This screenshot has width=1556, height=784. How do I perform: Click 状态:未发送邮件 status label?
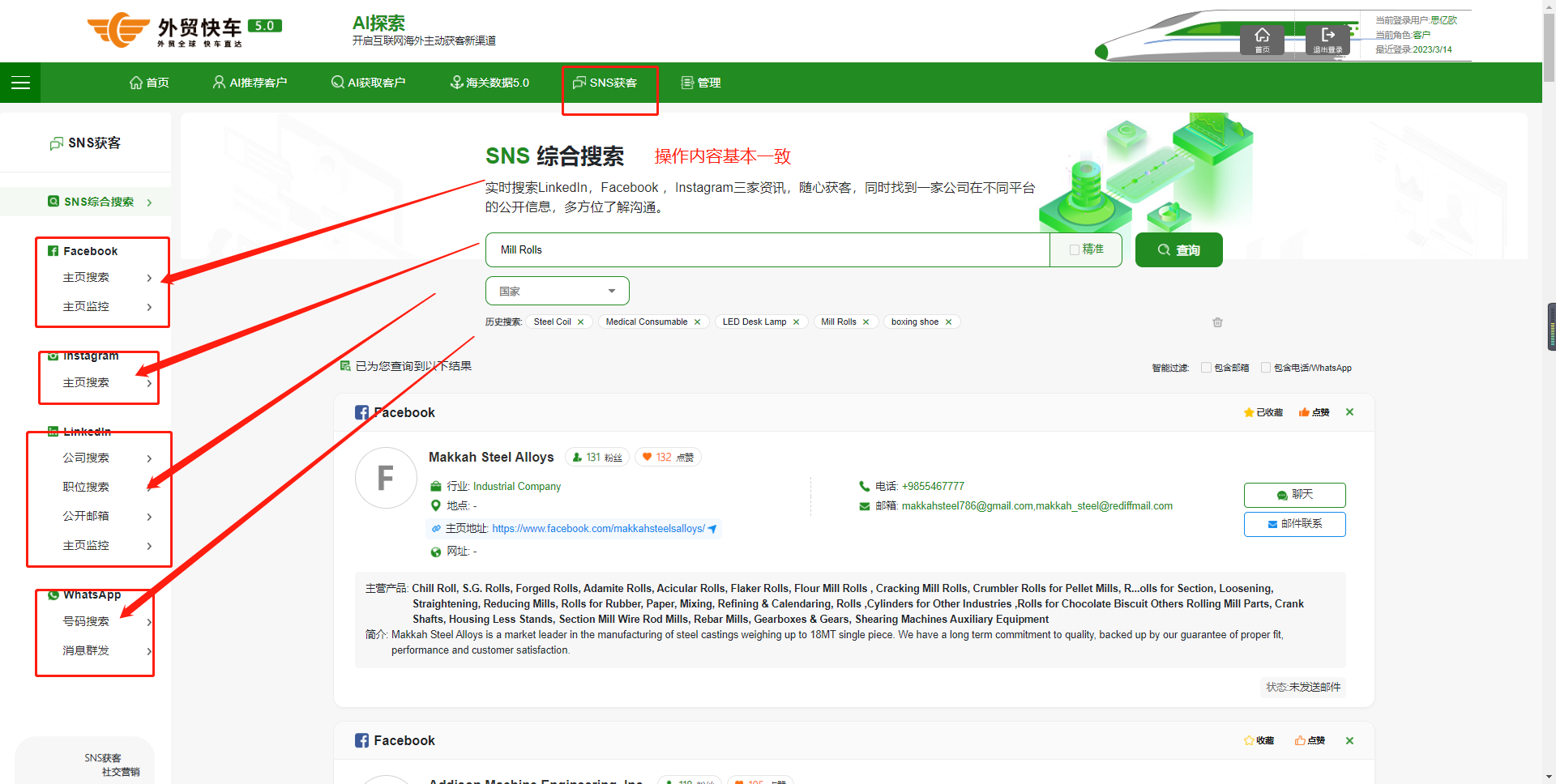(1303, 687)
